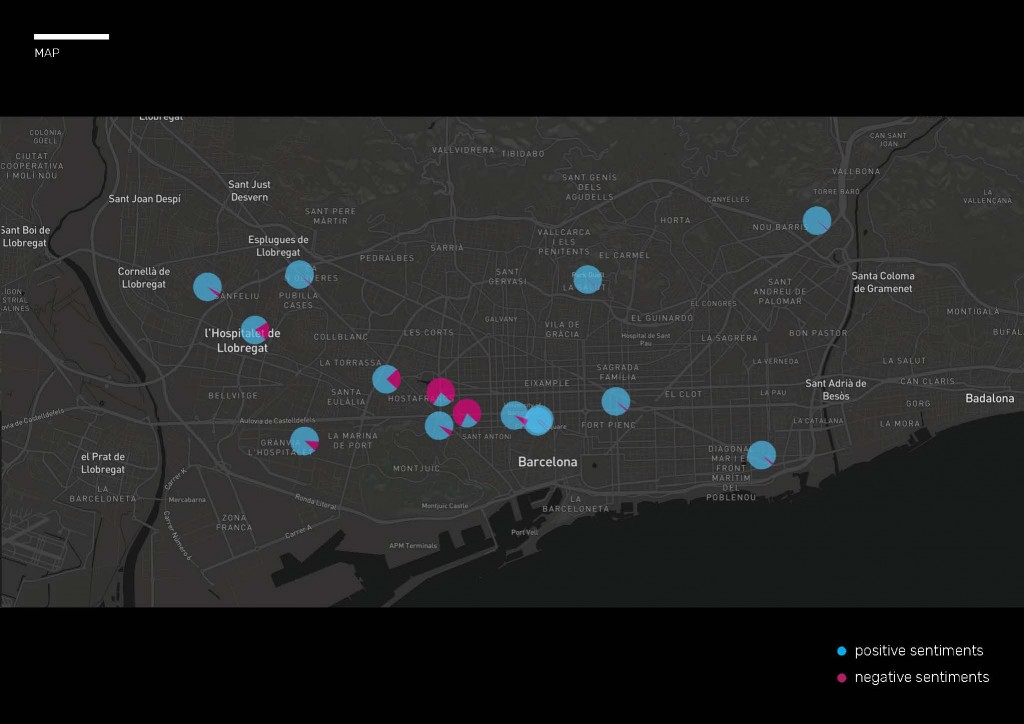Click the pie marker near Fort Pienc
The width and height of the screenshot is (1024, 724).
[616, 402]
